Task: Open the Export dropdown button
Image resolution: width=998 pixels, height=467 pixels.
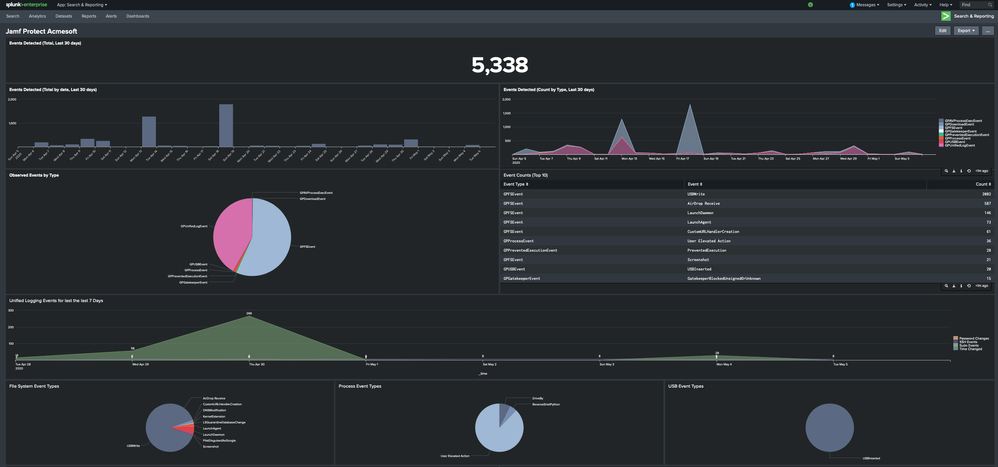Action: click(x=966, y=31)
